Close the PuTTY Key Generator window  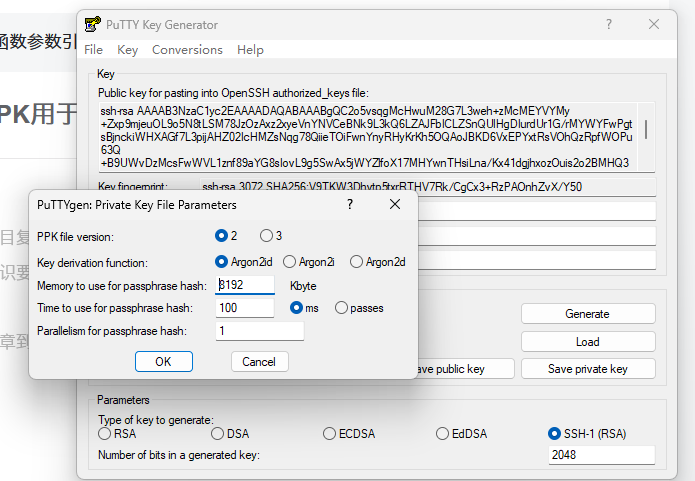(654, 24)
